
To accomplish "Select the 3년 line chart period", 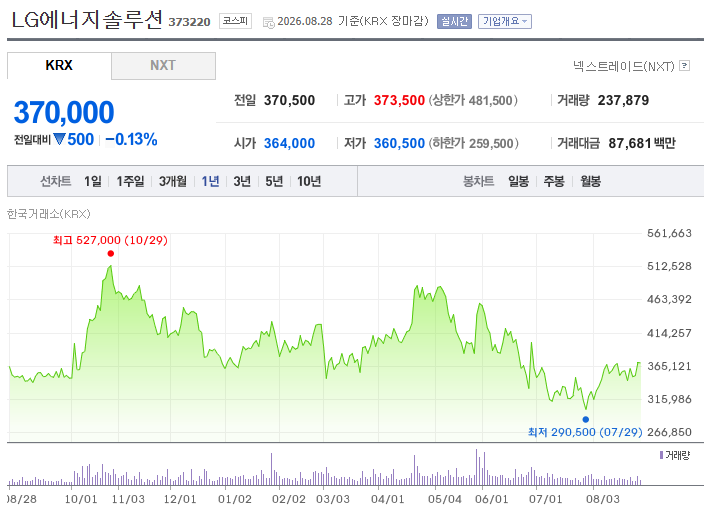I will 242,181.
